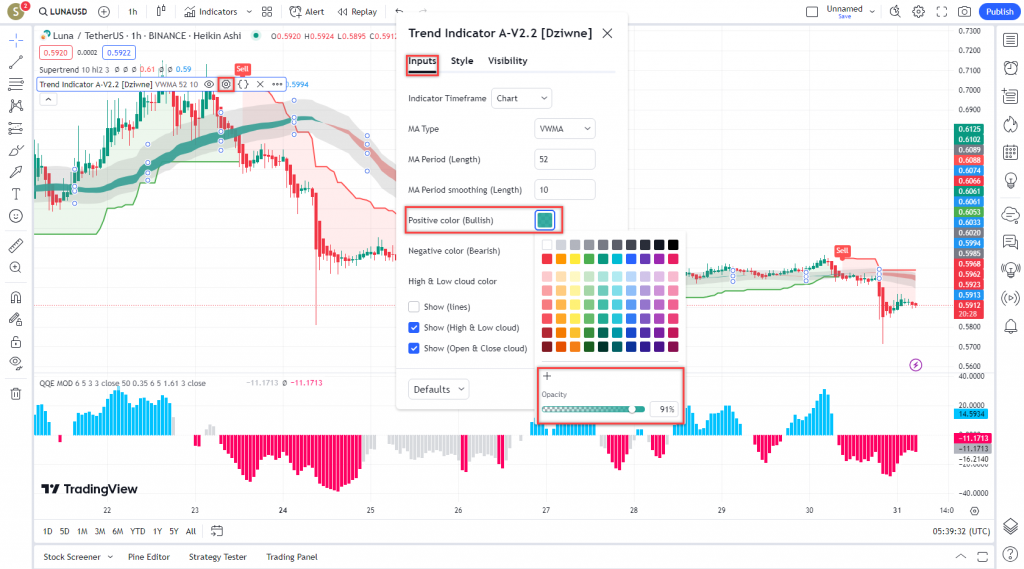Viewport: 1024px width, 569px height.
Task: Switch to the Inputs tab
Action: coord(422,61)
